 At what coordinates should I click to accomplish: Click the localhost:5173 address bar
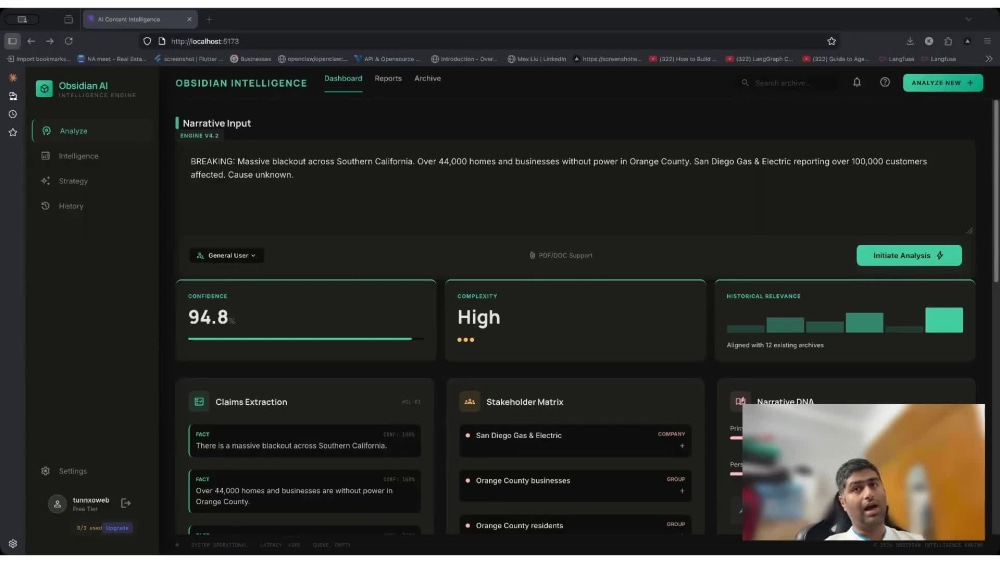(x=491, y=41)
